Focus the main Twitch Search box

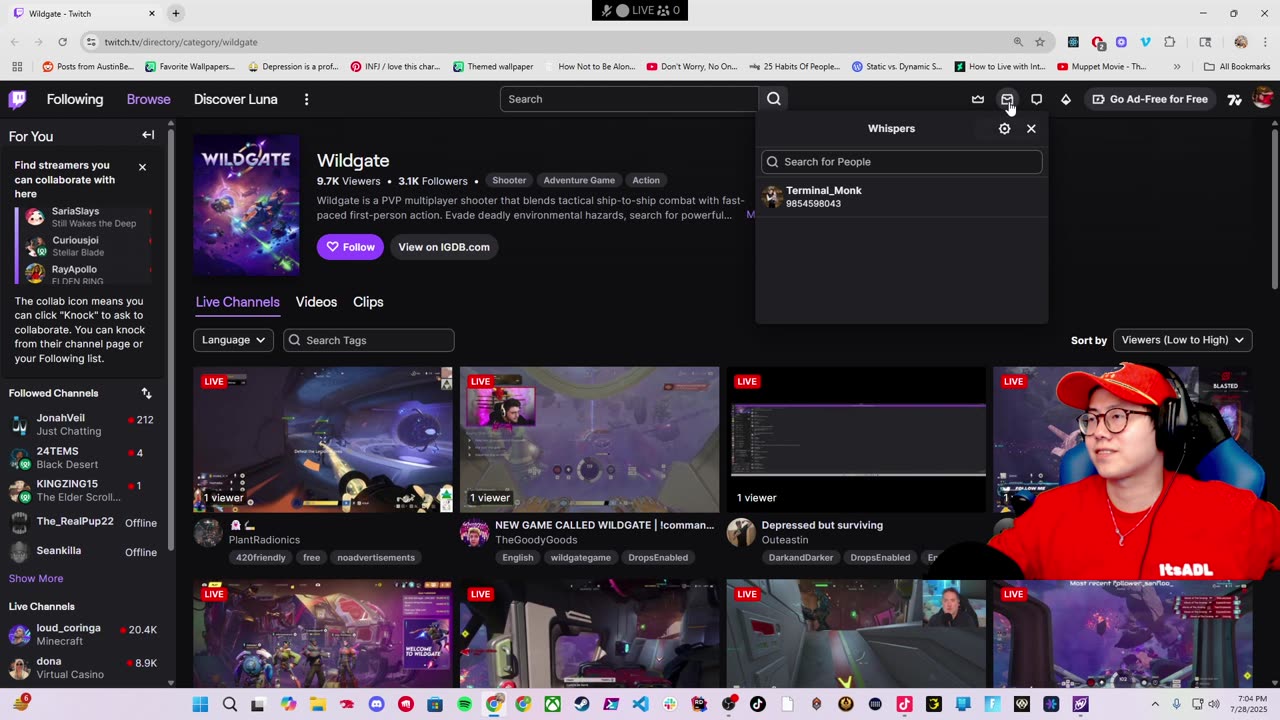coord(629,99)
